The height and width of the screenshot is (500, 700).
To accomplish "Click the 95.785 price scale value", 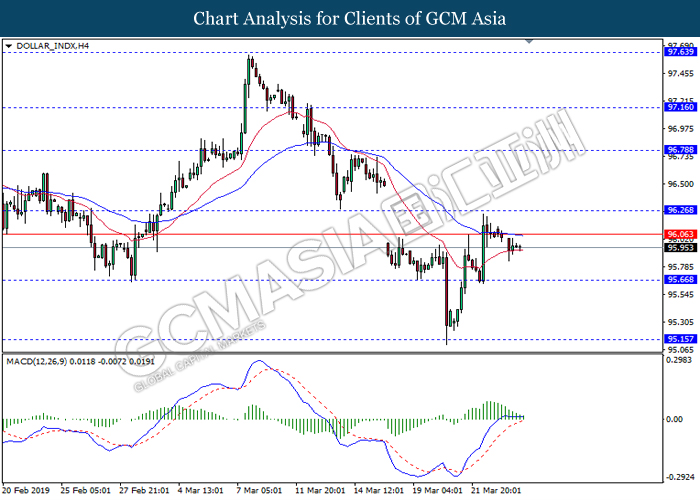I will point(680,267).
